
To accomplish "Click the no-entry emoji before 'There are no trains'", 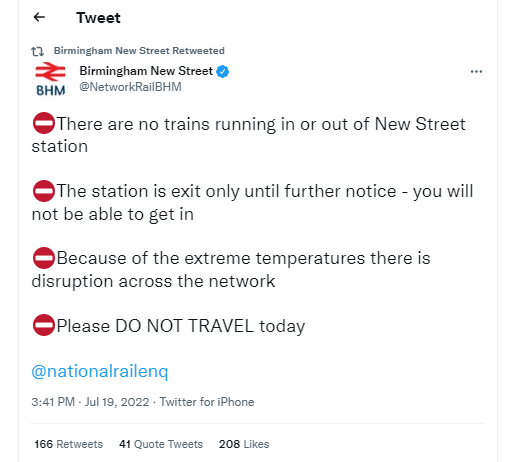I will pos(44,123).
